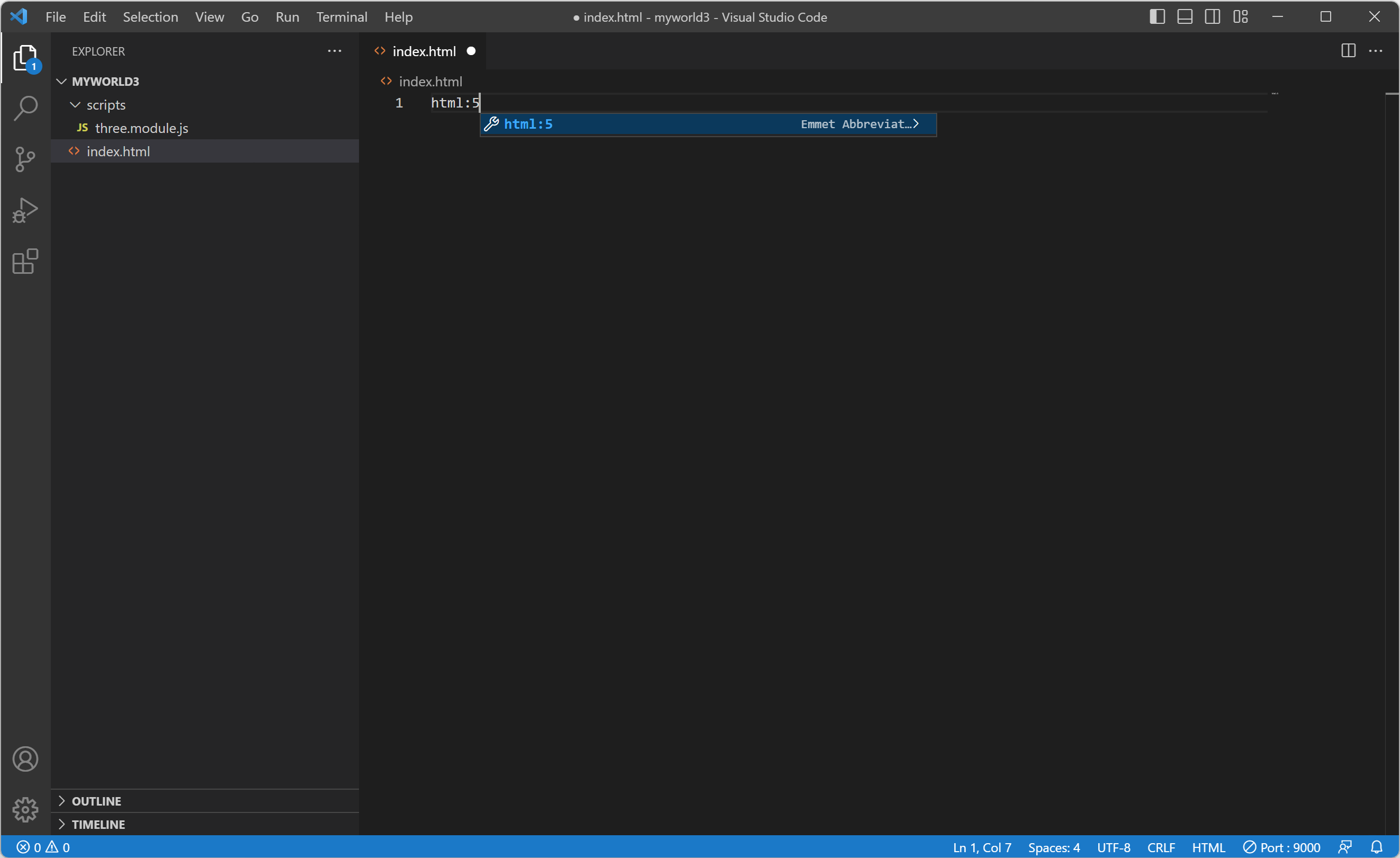Open the Terminal menu

click(x=342, y=17)
